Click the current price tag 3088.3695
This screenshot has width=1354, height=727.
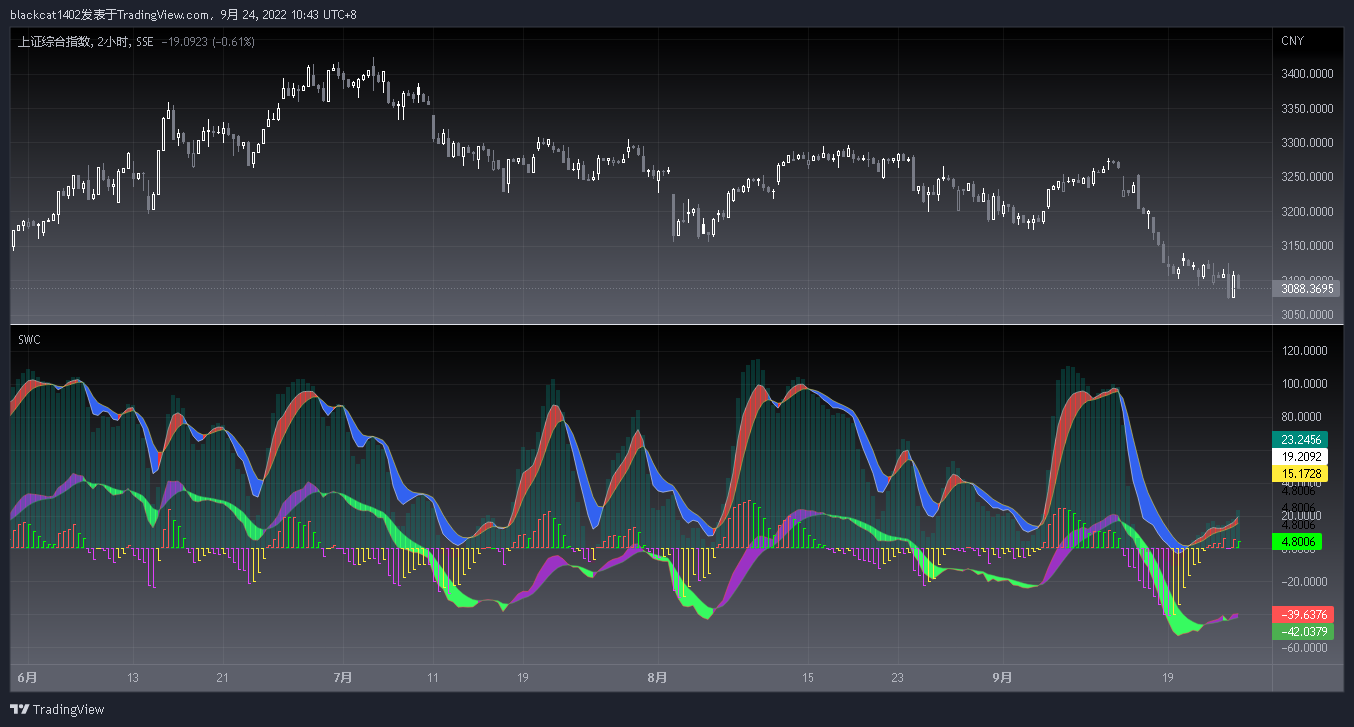(1307, 288)
